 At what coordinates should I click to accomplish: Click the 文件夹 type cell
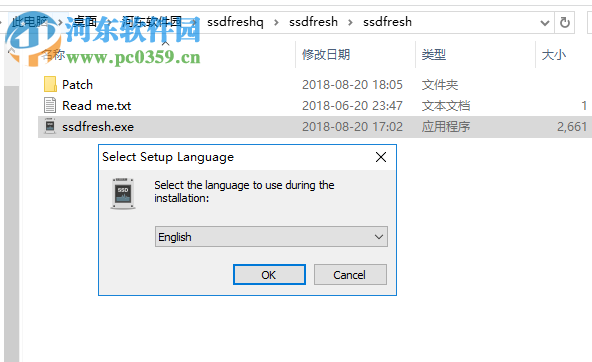pyautogui.click(x=440, y=85)
